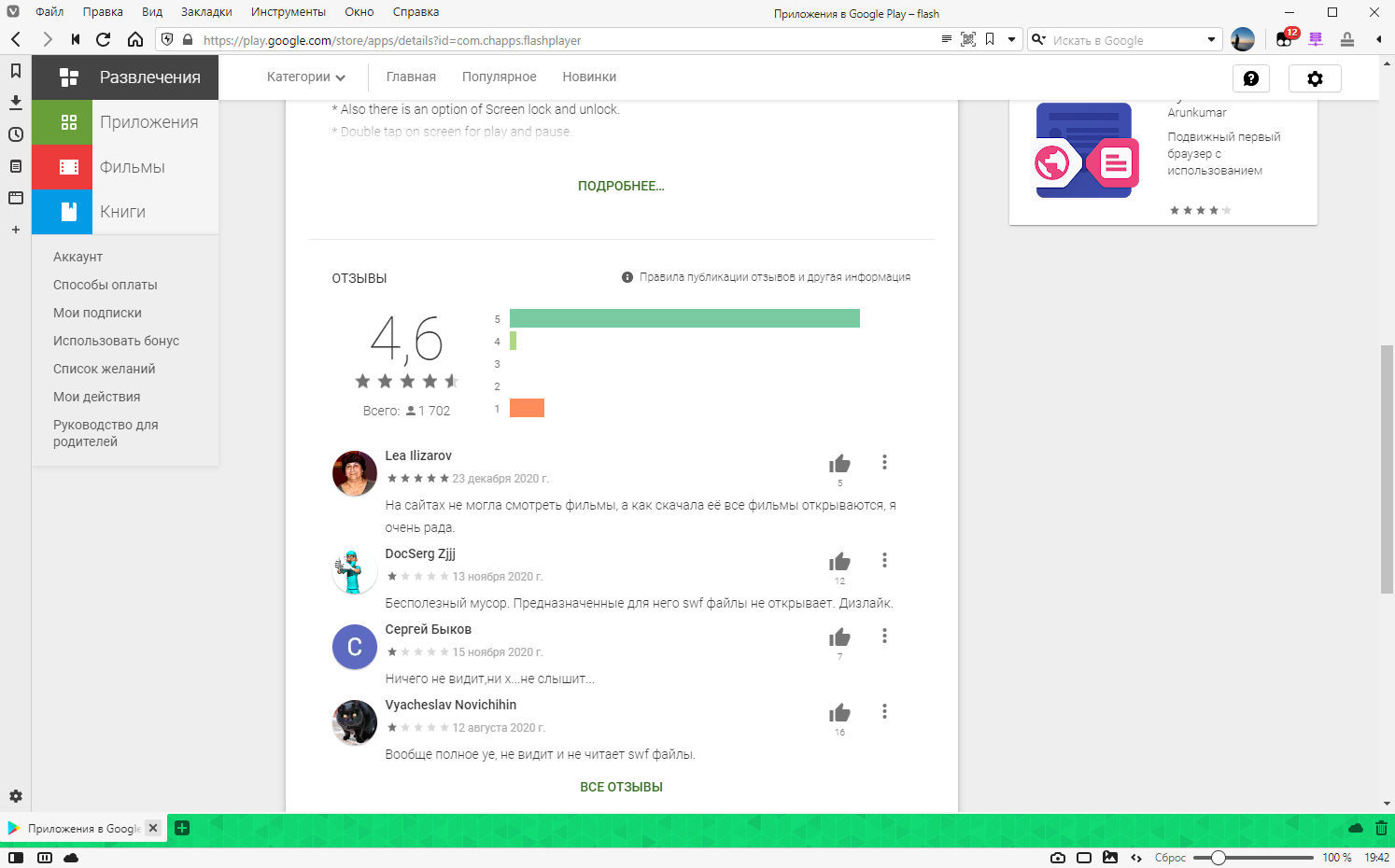This screenshot has width=1395, height=868.
Task: Like the Vyacheslav Novichihin review
Action: tap(839, 713)
